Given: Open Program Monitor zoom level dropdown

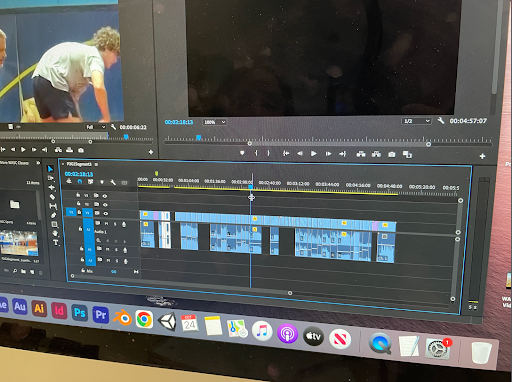Looking at the screenshot, I should [214, 122].
